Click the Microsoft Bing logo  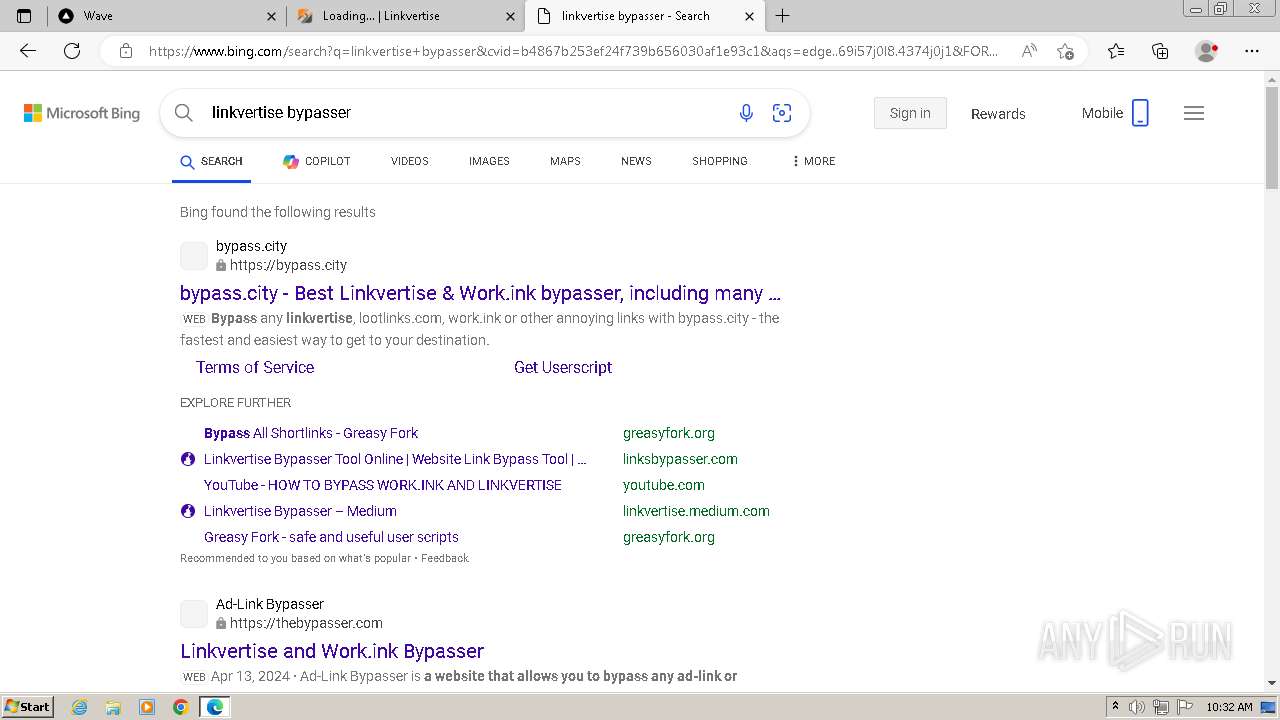(82, 113)
